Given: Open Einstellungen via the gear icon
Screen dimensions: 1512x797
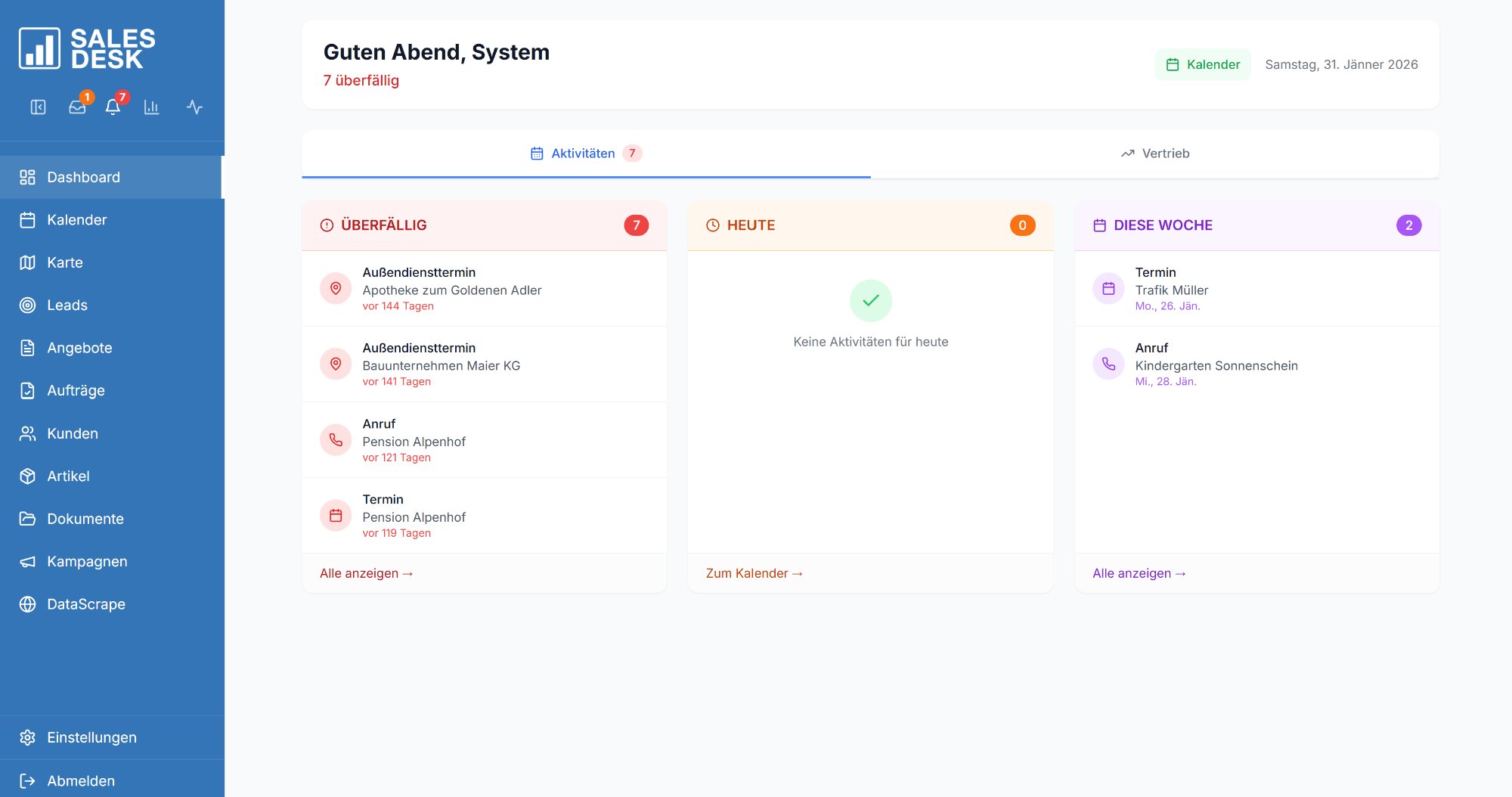Looking at the screenshot, I should (29, 737).
